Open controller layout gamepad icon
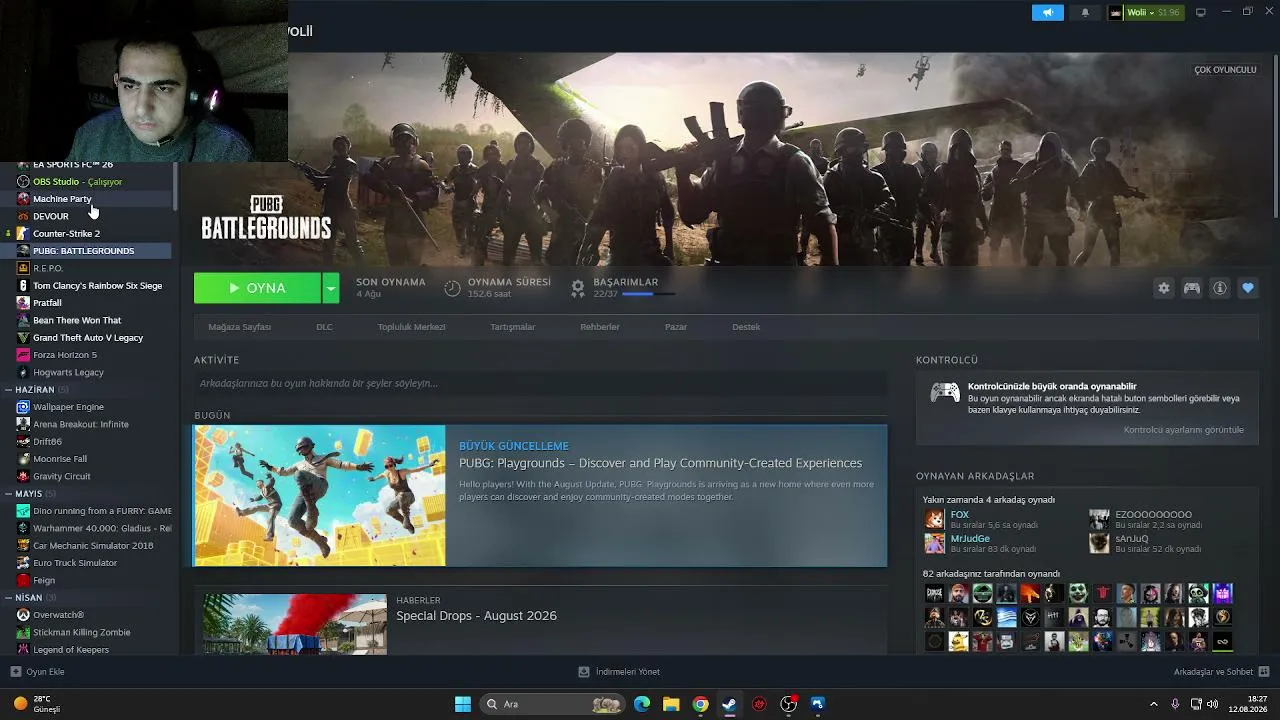This screenshot has width=1280, height=720. coord(1192,288)
